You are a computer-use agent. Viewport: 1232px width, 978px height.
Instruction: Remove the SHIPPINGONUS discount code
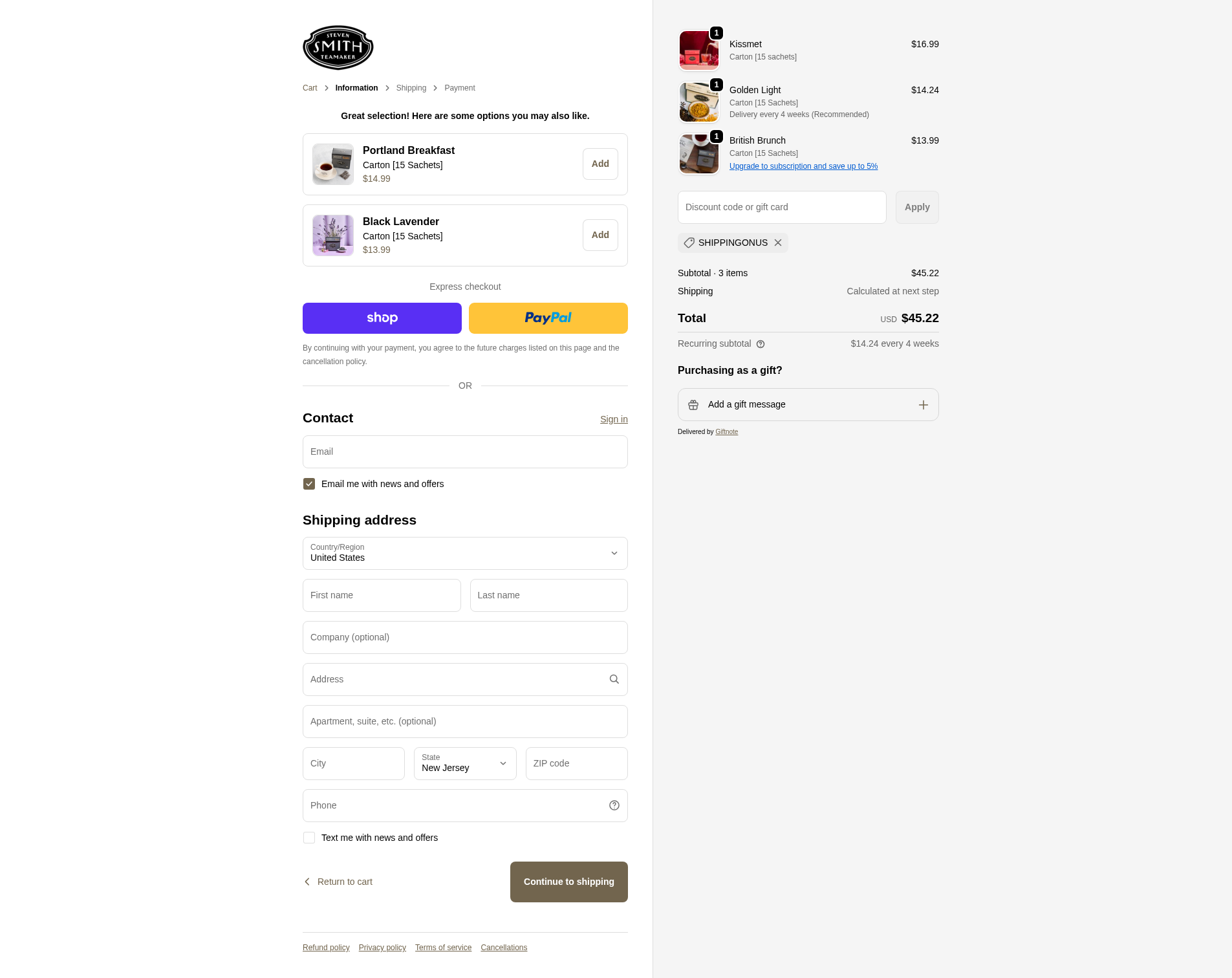pos(778,243)
